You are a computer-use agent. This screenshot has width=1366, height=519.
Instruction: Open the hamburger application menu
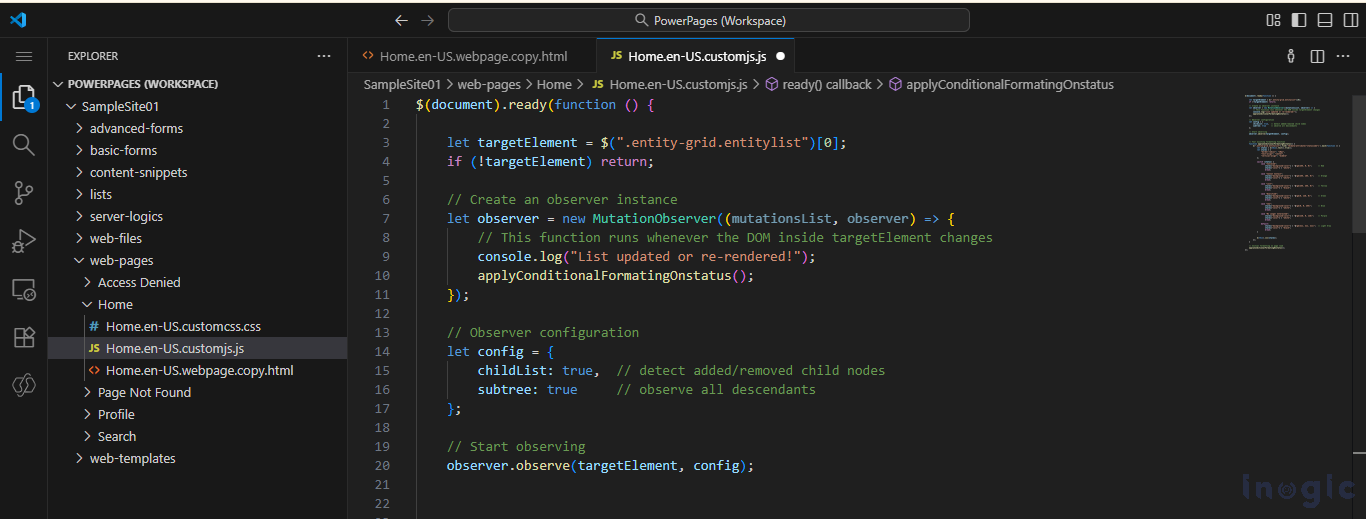tap(24, 57)
